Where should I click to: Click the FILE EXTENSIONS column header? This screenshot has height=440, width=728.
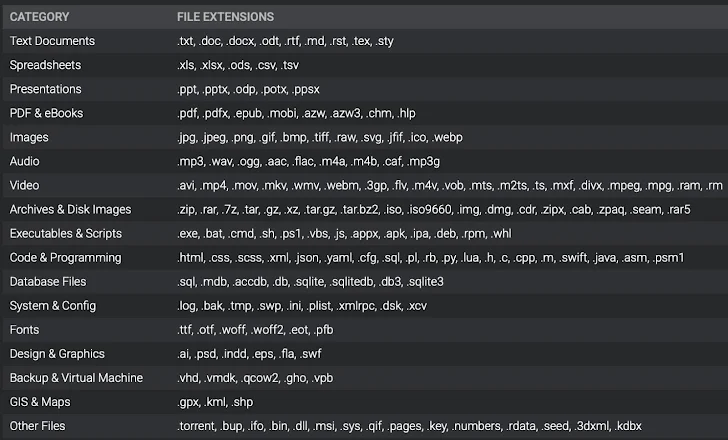(225, 17)
